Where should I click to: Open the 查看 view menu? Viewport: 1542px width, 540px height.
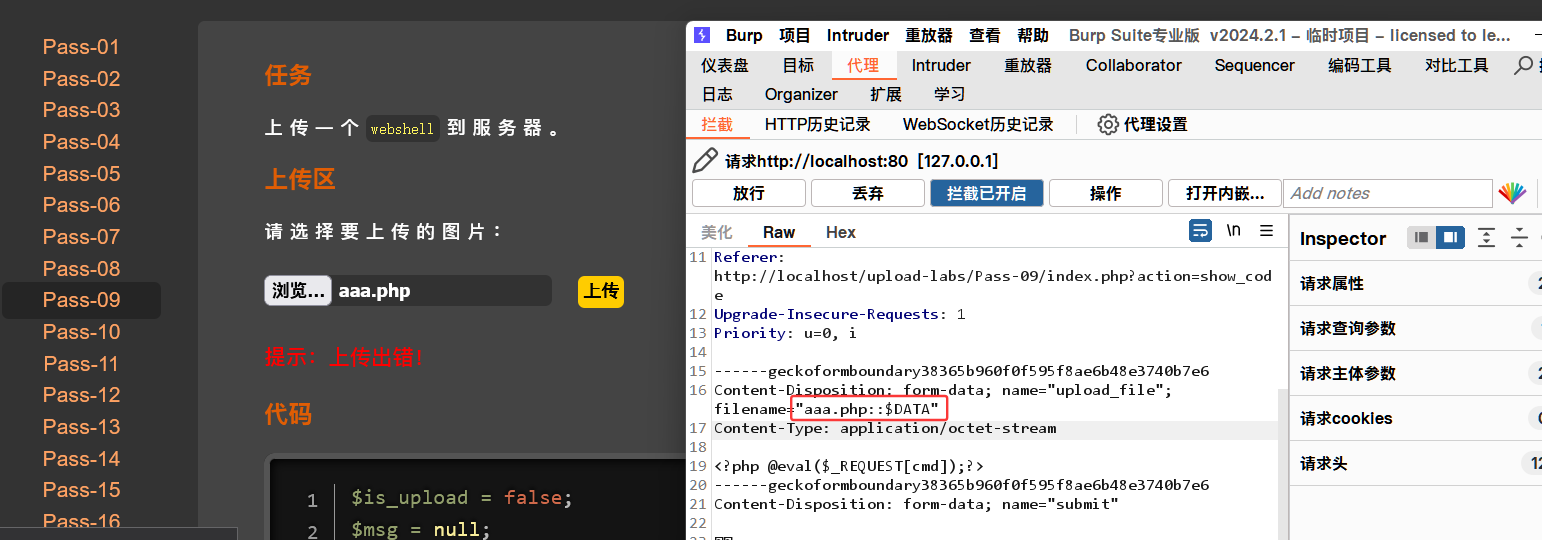click(985, 35)
